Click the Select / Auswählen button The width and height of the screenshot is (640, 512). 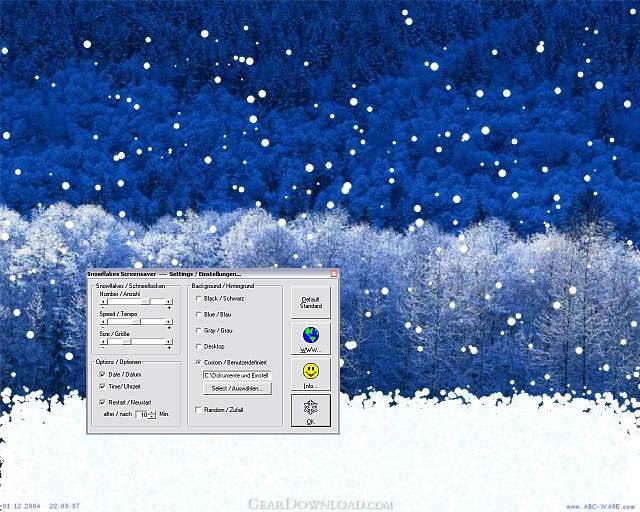click(237, 388)
